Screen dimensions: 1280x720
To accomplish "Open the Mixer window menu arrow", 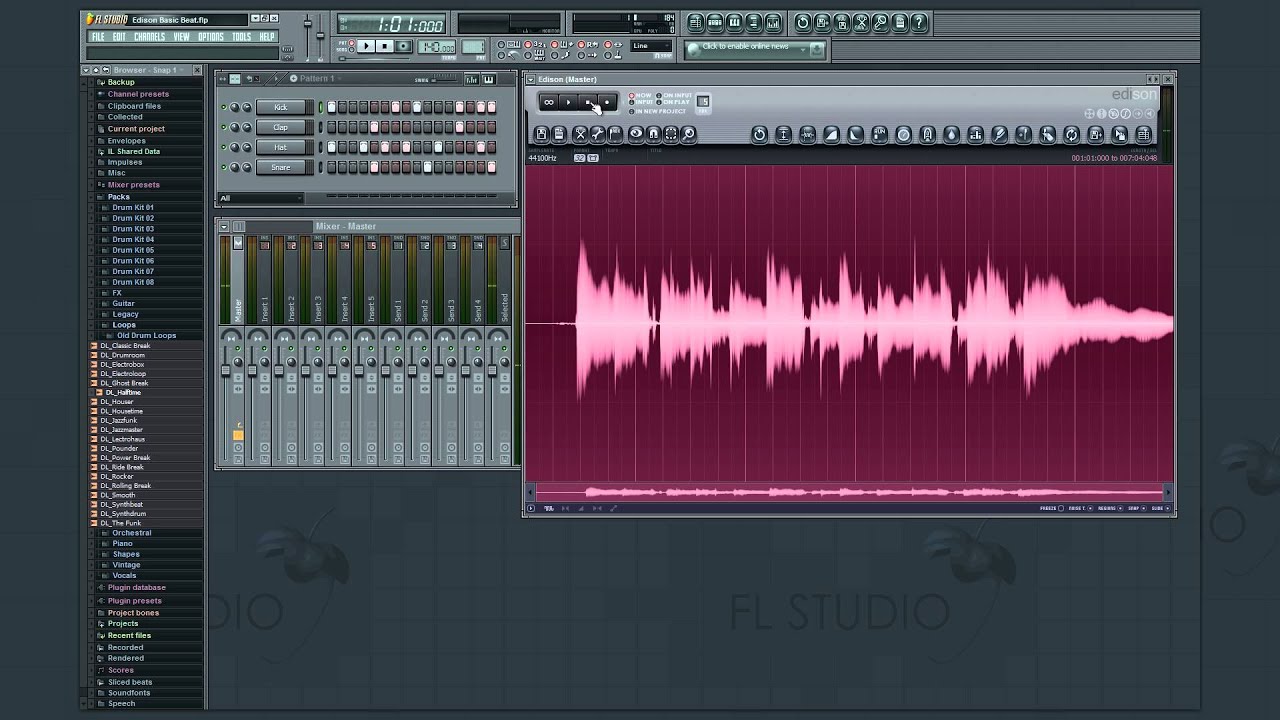I will click(x=224, y=227).
